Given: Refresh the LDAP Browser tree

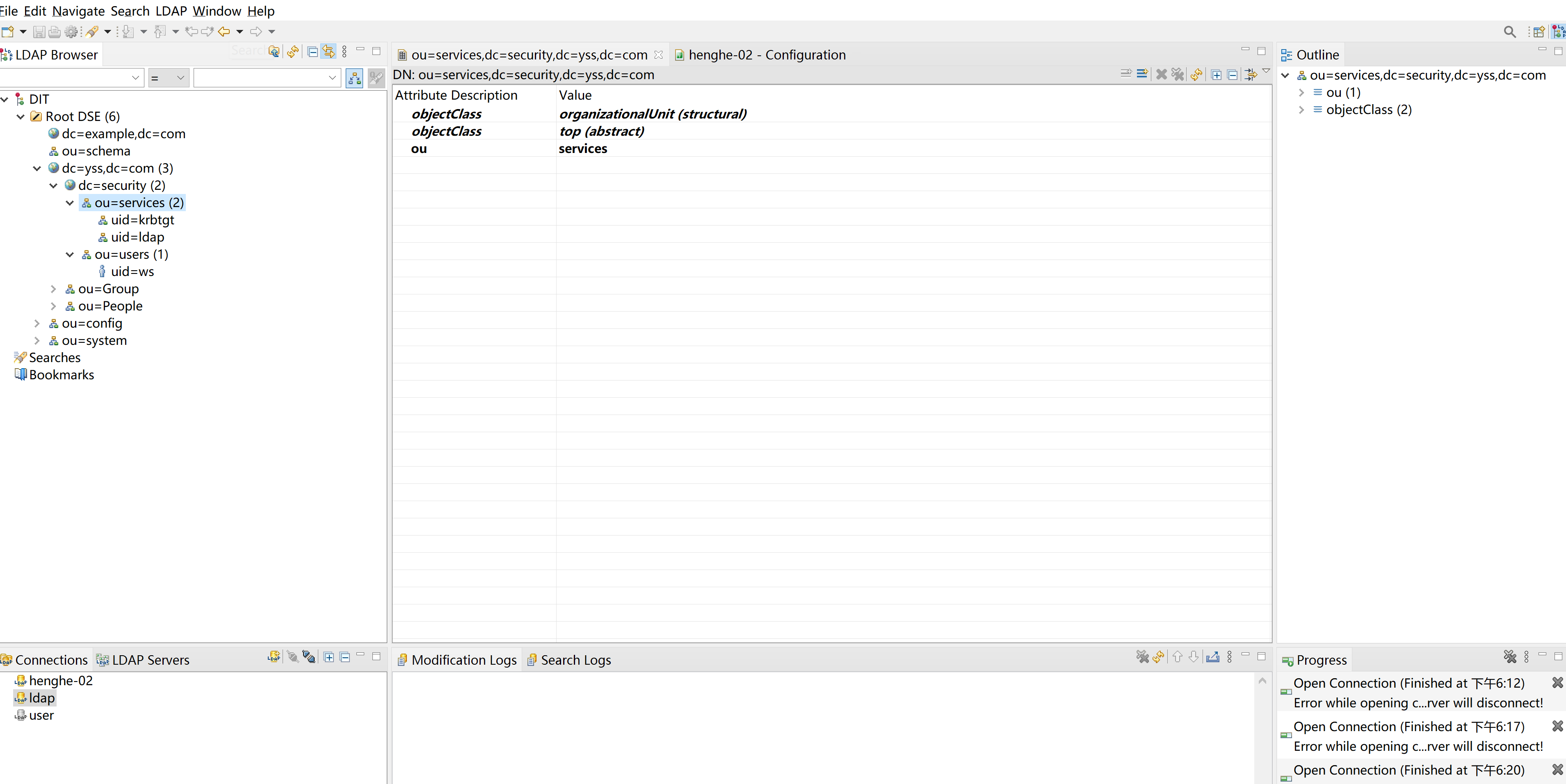Looking at the screenshot, I should [x=293, y=52].
